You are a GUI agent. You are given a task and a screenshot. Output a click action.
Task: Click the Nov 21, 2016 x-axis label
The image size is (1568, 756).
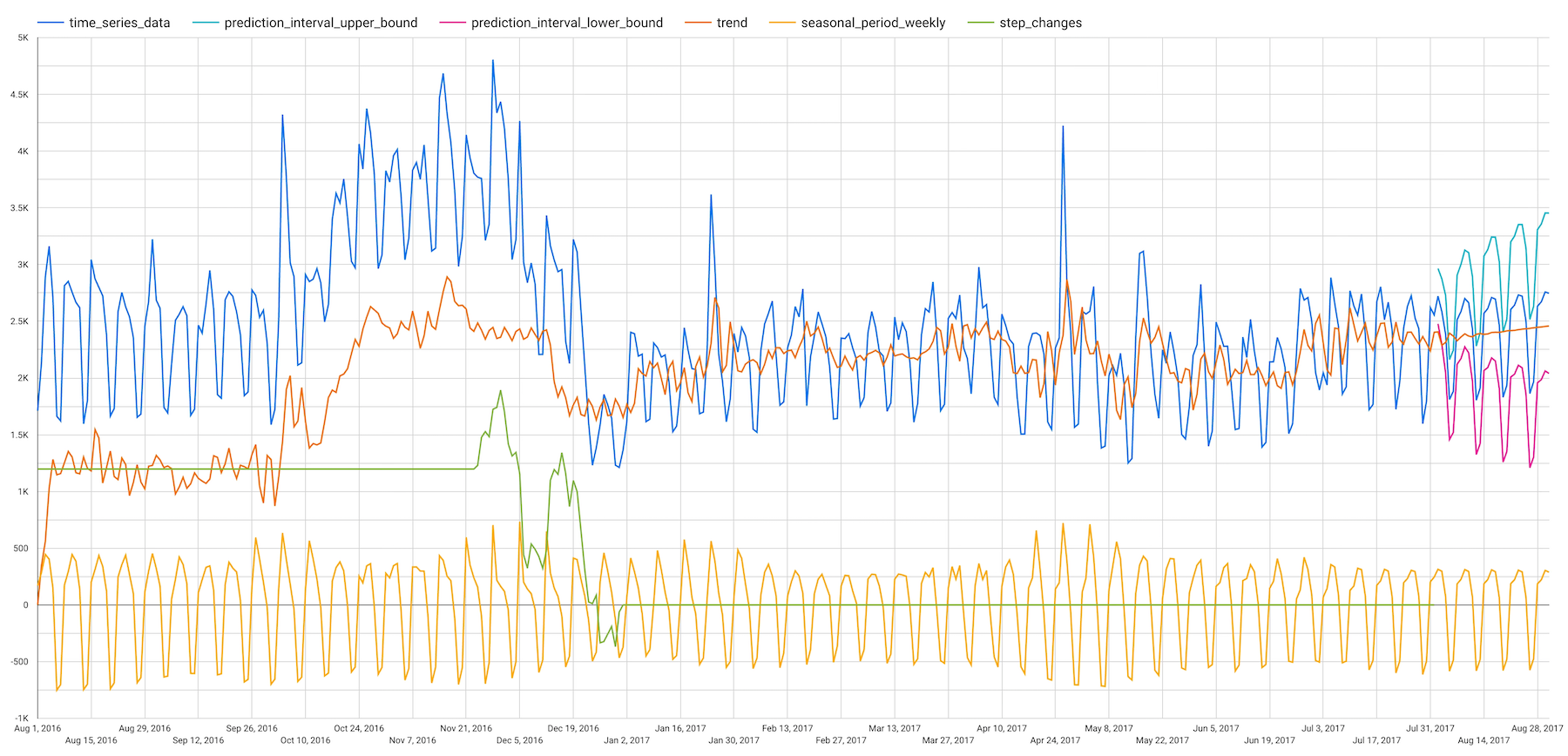pos(466,728)
